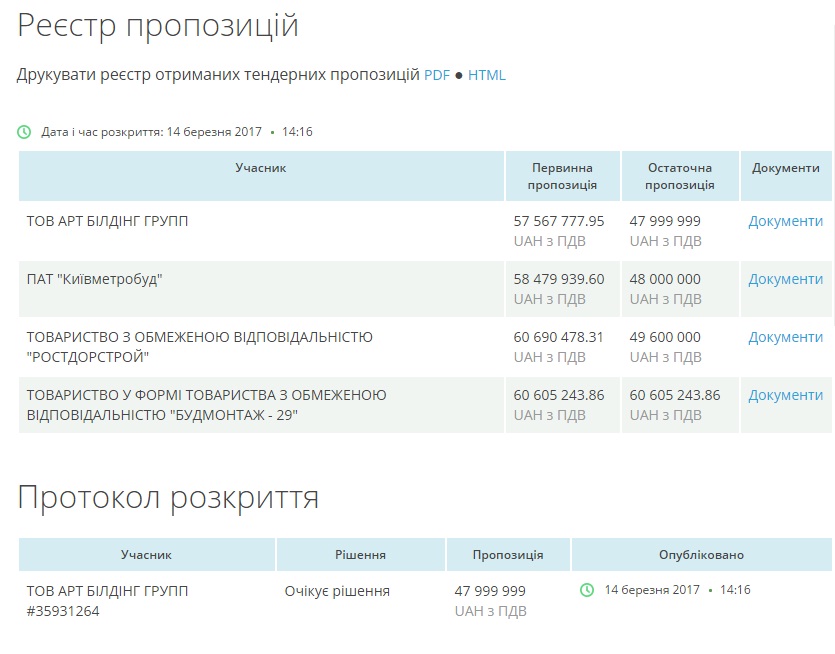This screenshot has width=835, height=654.
Task: Click the Протокол розкриття heading
Action: point(168,497)
